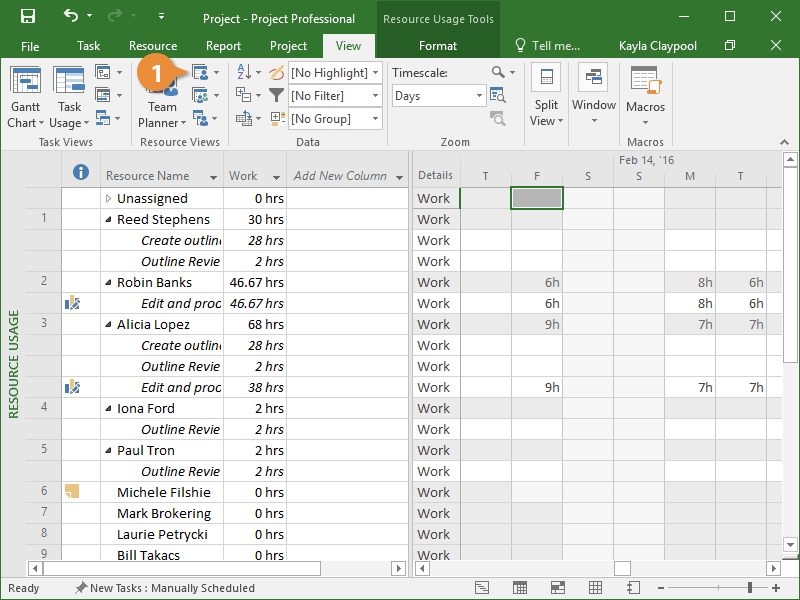Open the File menu
800x600 pixels.
click(30, 46)
